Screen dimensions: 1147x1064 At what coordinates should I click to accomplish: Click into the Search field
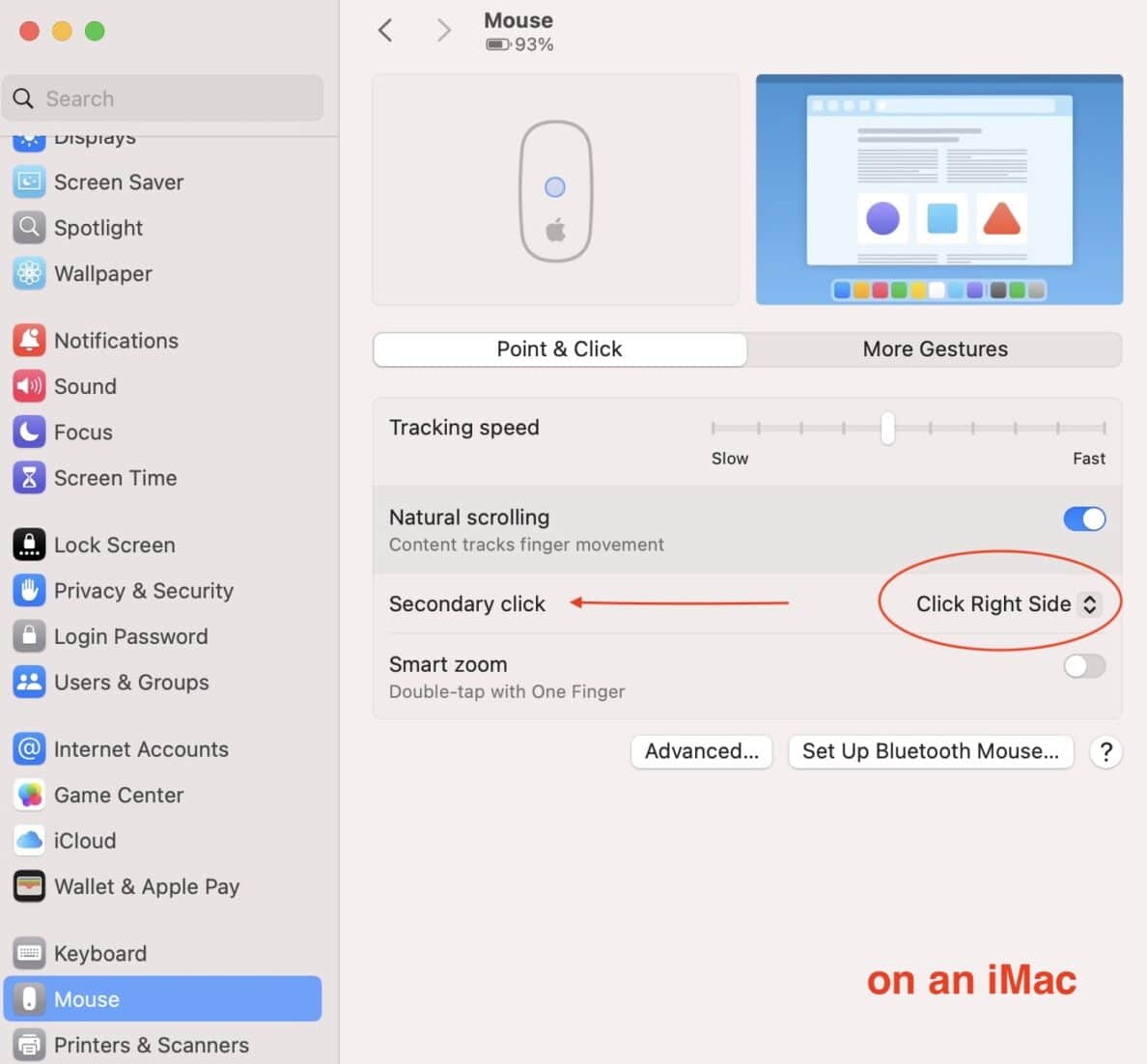pyautogui.click(x=162, y=98)
